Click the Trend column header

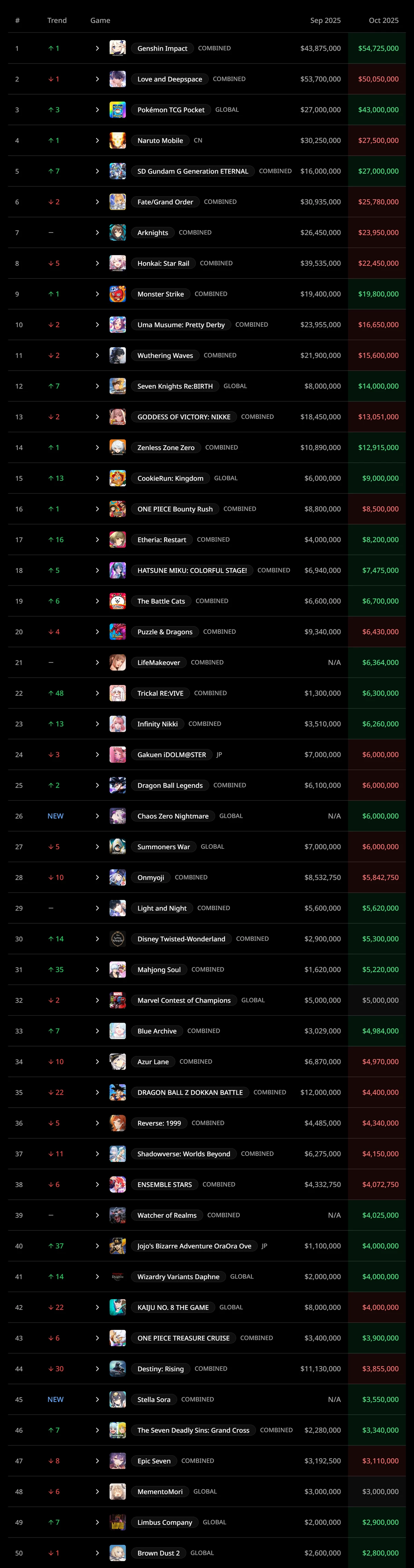tap(57, 21)
